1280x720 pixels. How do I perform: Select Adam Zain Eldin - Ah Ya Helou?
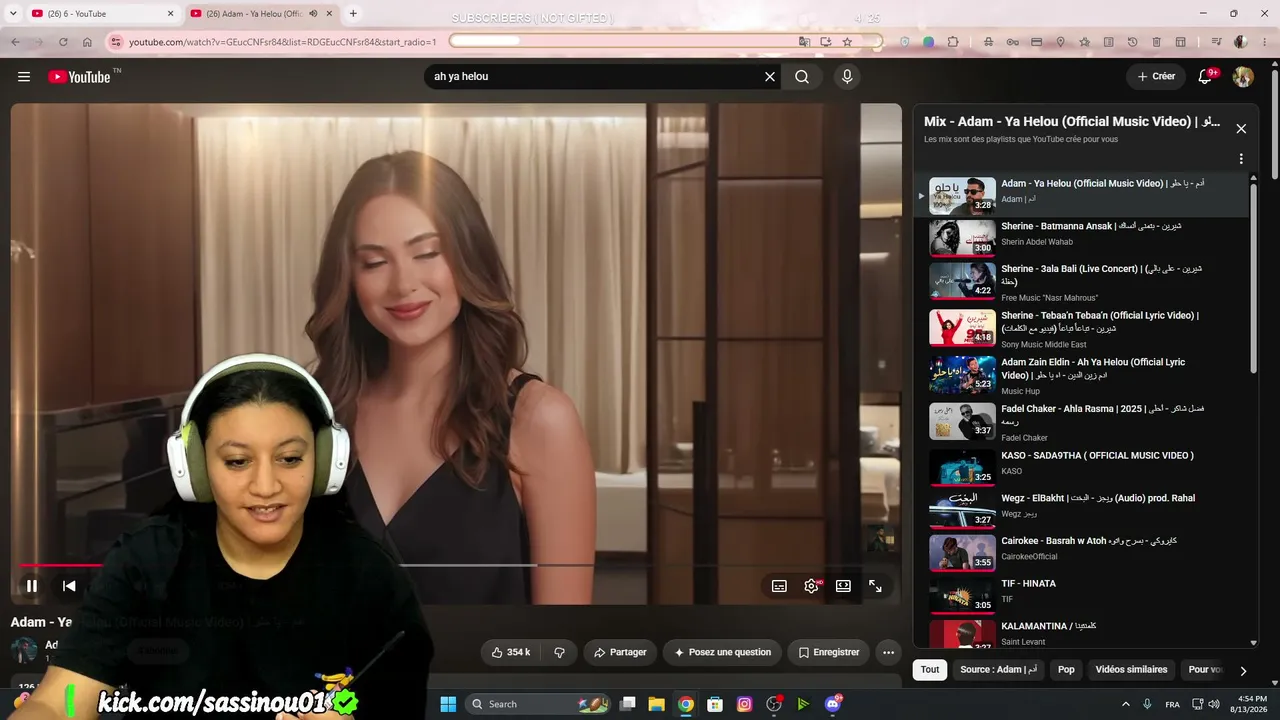1083,375
